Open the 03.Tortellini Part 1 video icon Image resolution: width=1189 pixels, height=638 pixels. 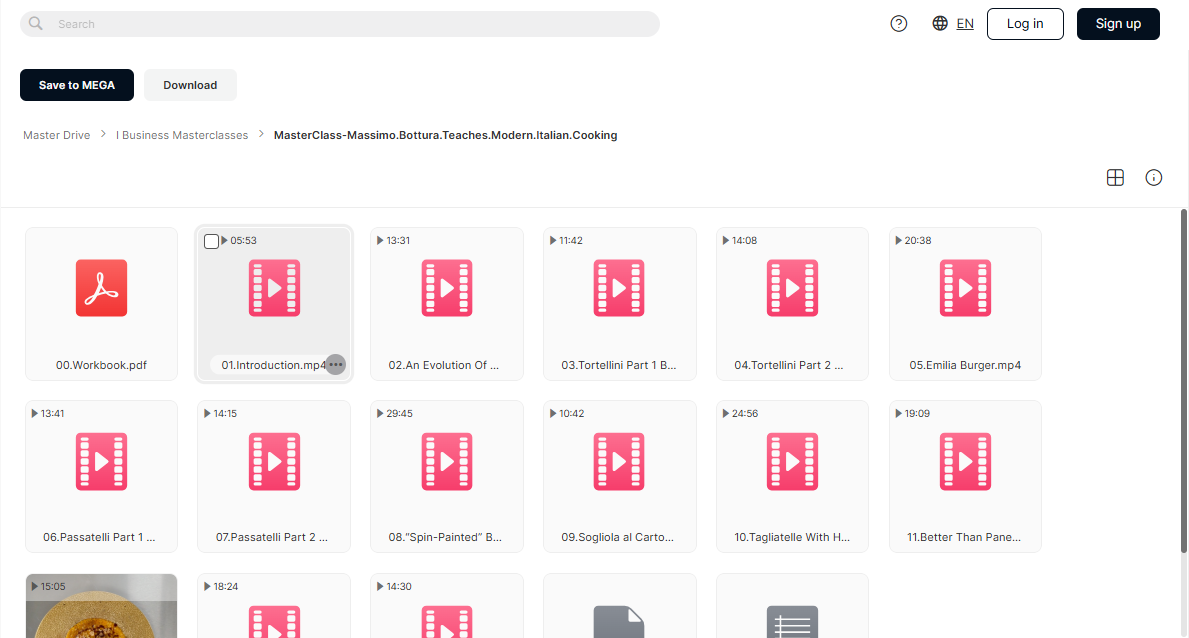pyautogui.click(x=620, y=288)
